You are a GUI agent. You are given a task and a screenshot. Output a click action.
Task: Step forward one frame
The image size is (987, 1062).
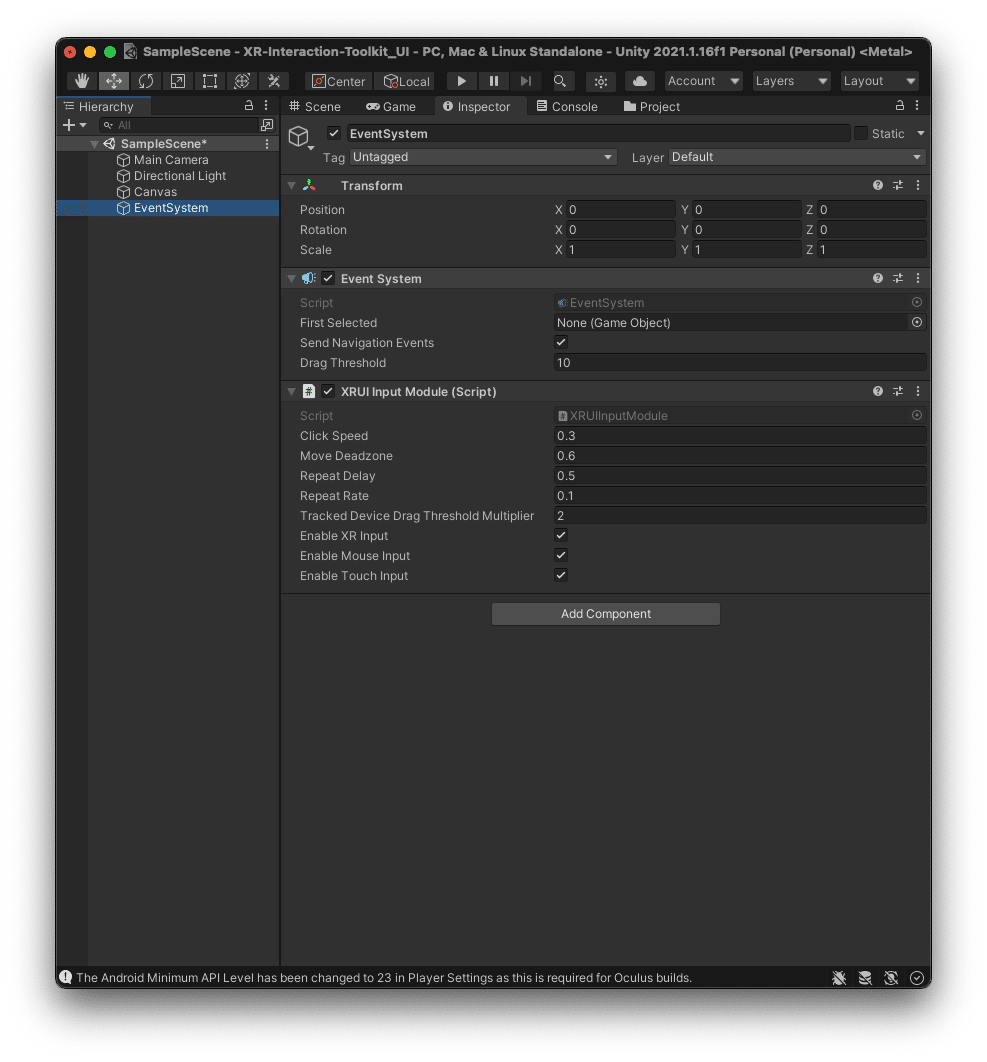[x=526, y=81]
